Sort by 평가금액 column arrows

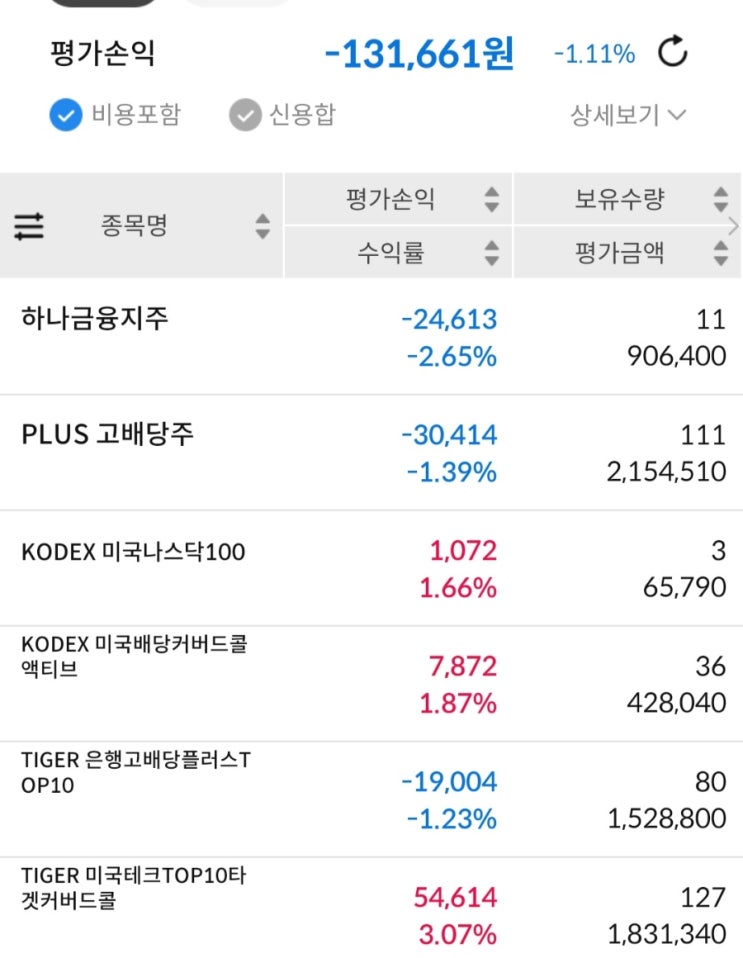tap(720, 253)
